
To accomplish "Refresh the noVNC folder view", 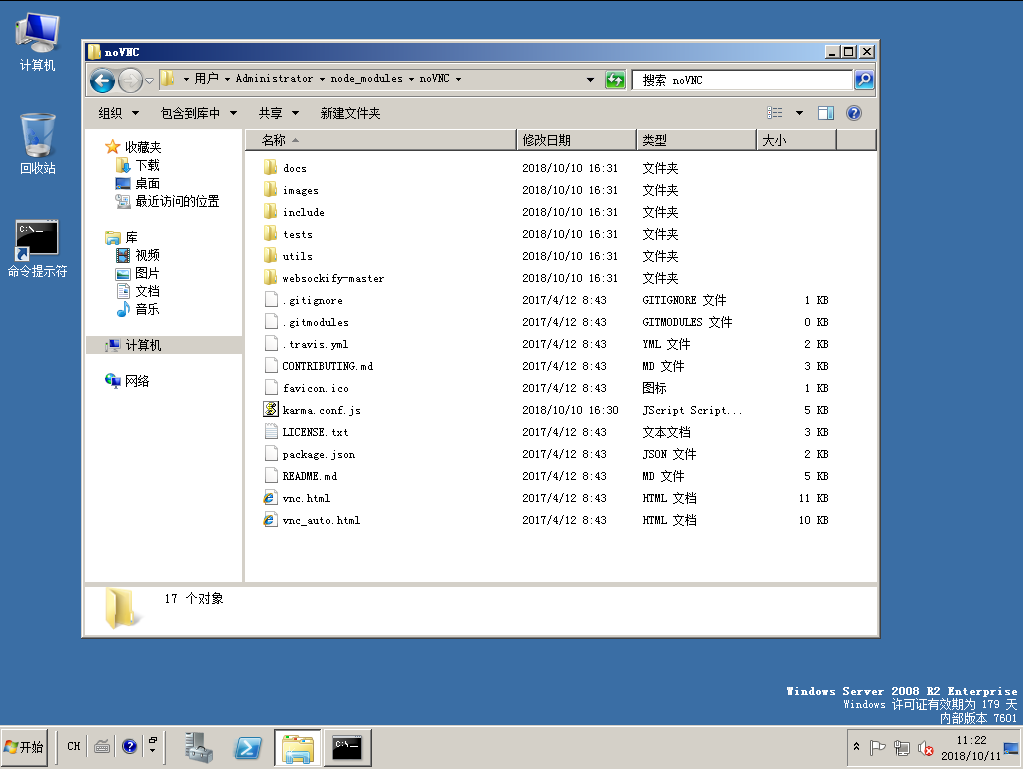I will coord(615,80).
